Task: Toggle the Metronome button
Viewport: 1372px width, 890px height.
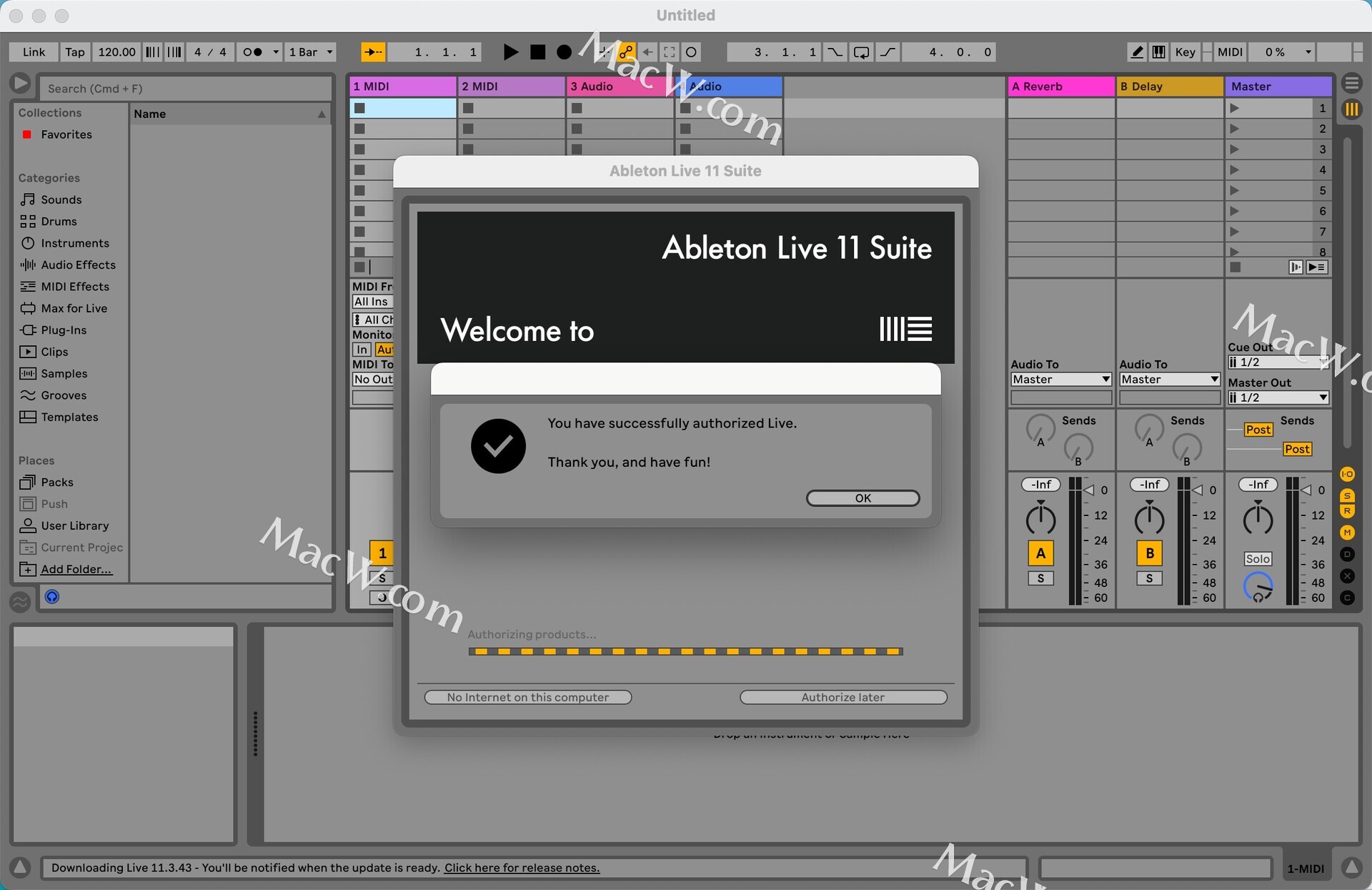Action: [252, 52]
